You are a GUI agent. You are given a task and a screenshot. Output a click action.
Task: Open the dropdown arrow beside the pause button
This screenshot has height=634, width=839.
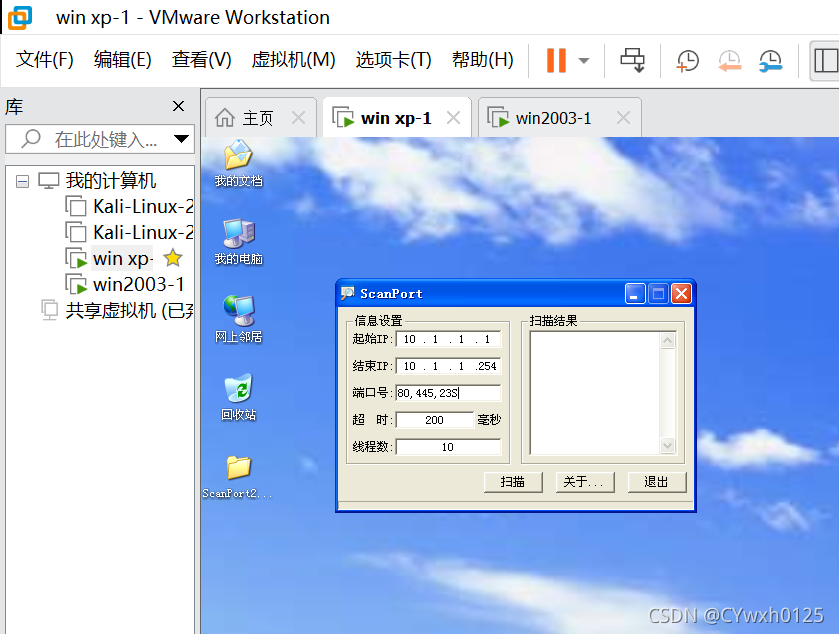pos(584,60)
